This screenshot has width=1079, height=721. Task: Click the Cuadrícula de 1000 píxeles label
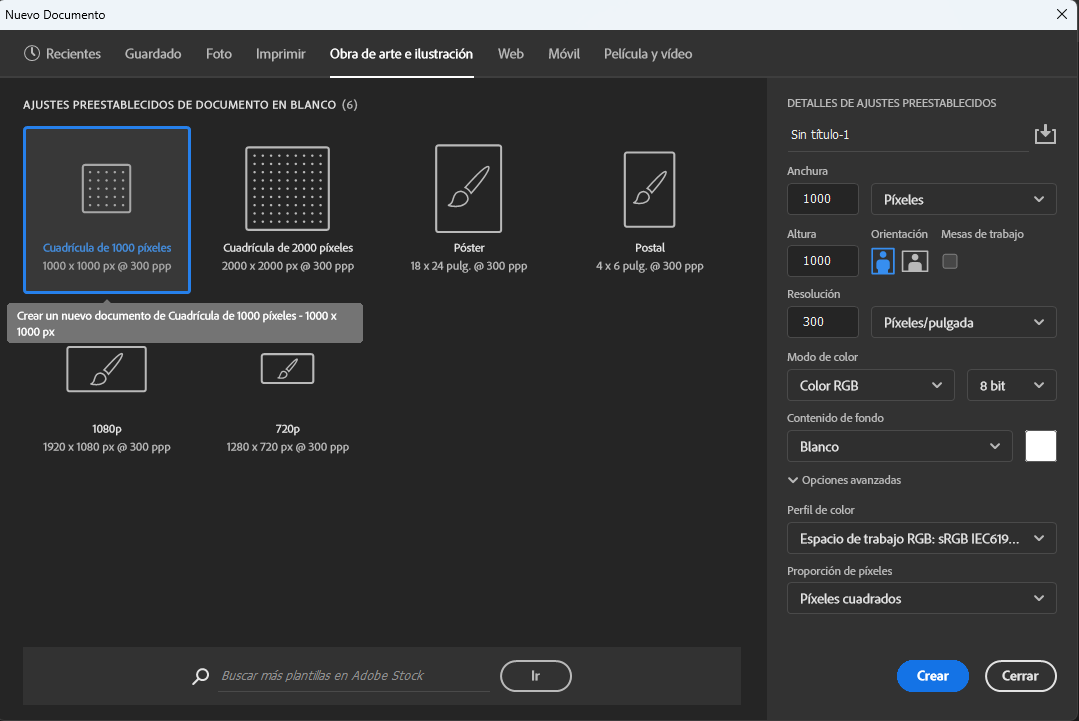coord(107,248)
